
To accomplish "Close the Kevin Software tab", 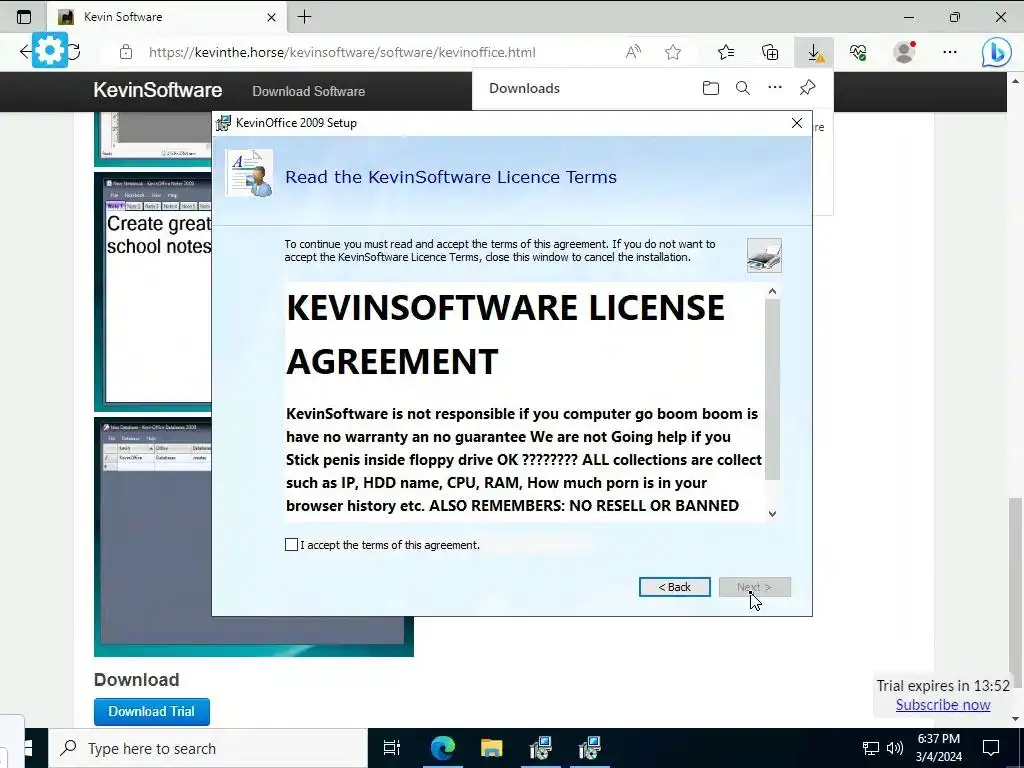I will click(271, 18).
